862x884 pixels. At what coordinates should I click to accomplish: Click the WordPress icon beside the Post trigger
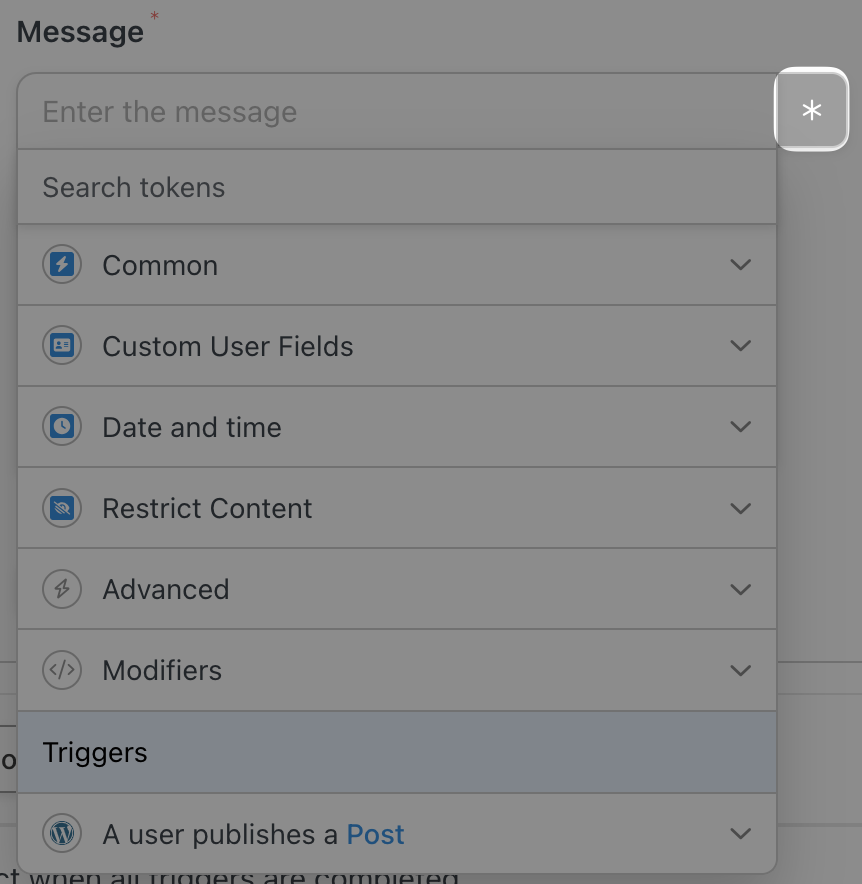(62, 833)
